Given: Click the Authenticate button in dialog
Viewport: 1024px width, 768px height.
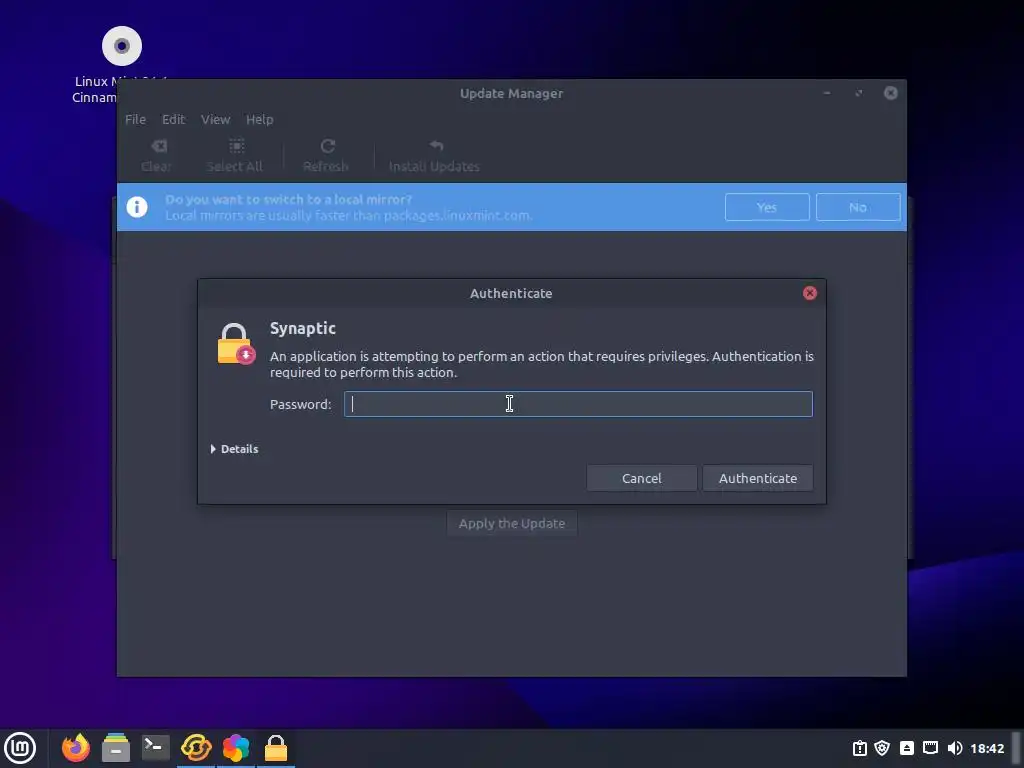Looking at the screenshot, I should (x=758, y=478).
